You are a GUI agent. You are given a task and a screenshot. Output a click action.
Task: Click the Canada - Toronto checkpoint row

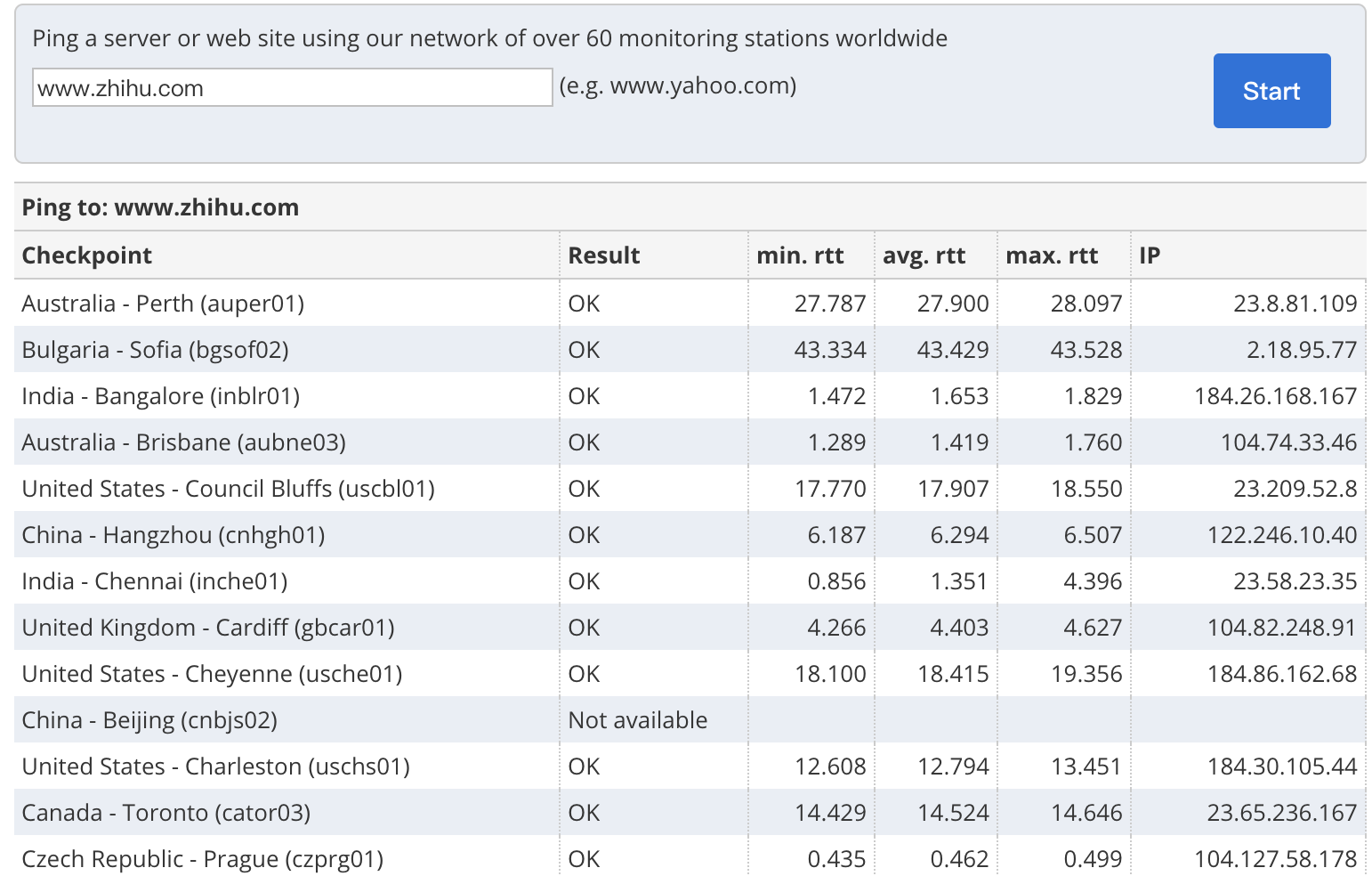[165, 813]
